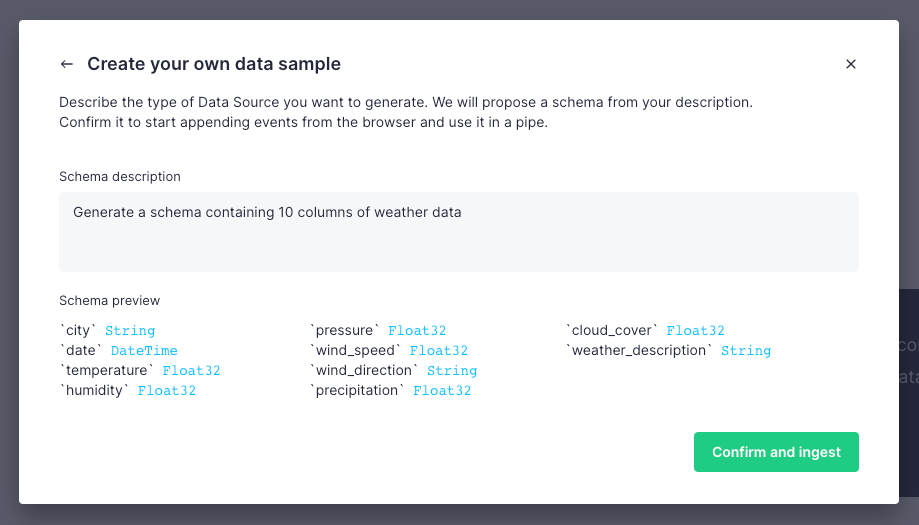Select the `precipitation` column entry
The image size is (919, 525).
coord(358,391)
